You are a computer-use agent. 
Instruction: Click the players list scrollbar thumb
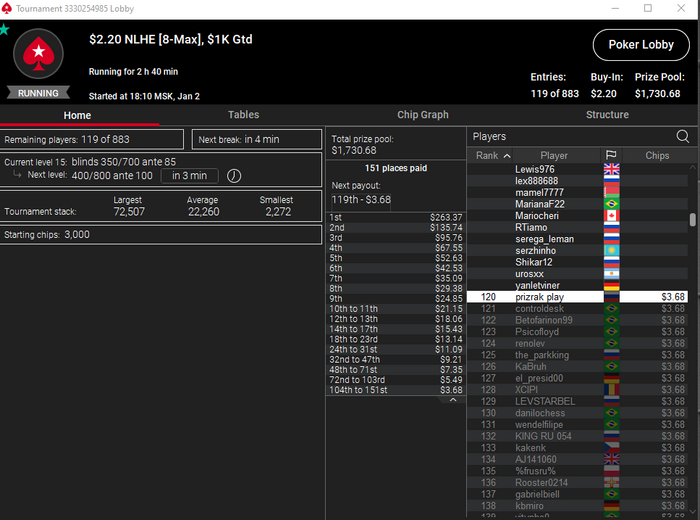[692, 220]
